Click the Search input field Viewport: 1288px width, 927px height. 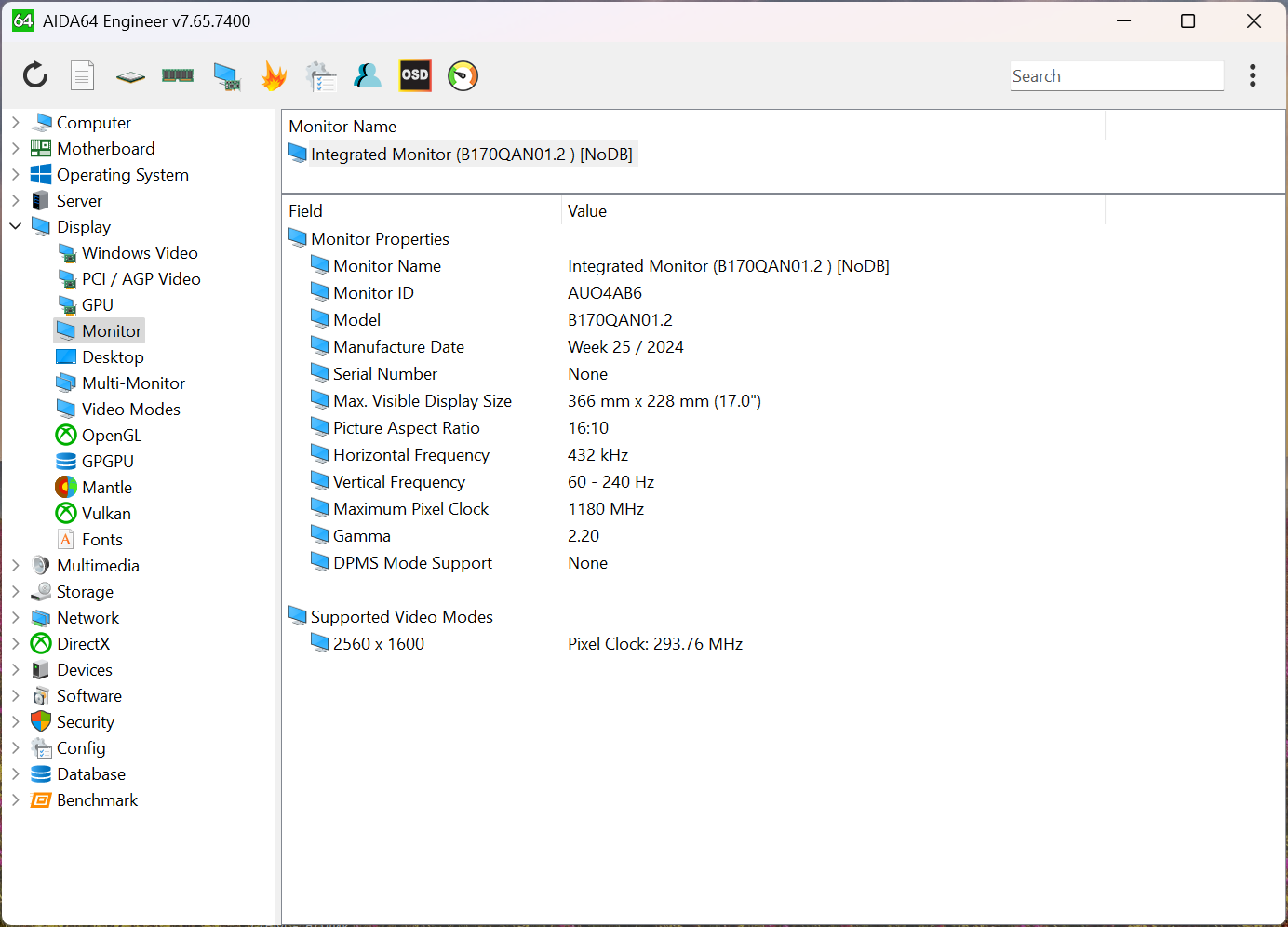(1117, 76)
